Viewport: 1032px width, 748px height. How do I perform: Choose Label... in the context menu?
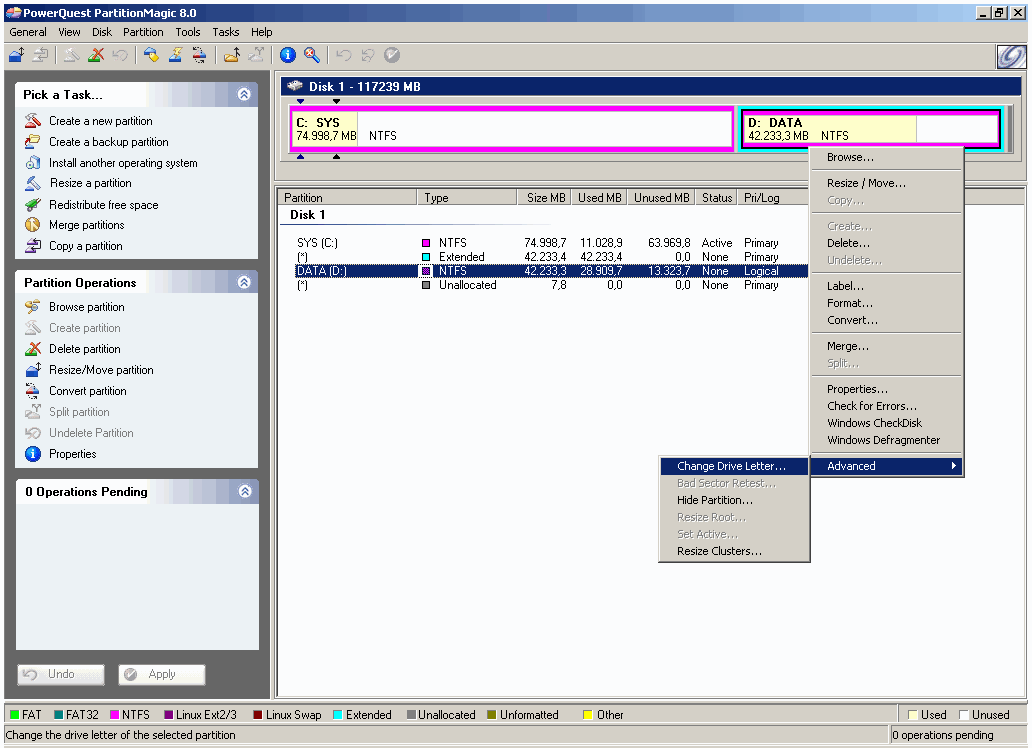tap(887, 286)
